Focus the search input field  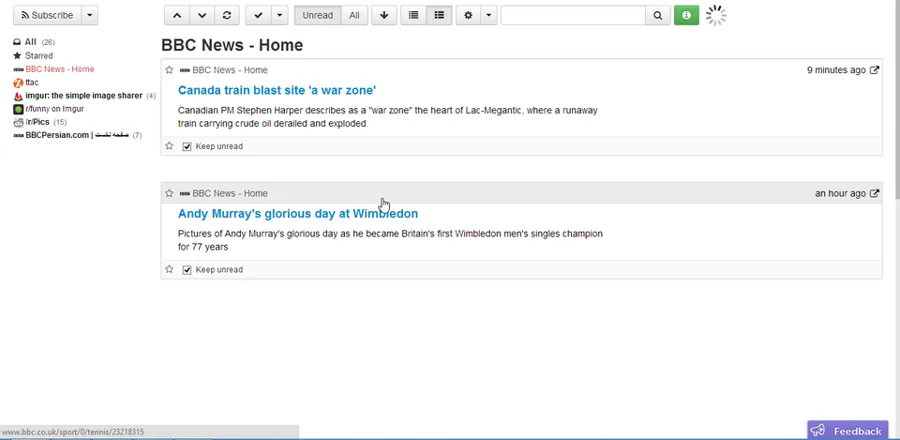[x=573, y=15]
